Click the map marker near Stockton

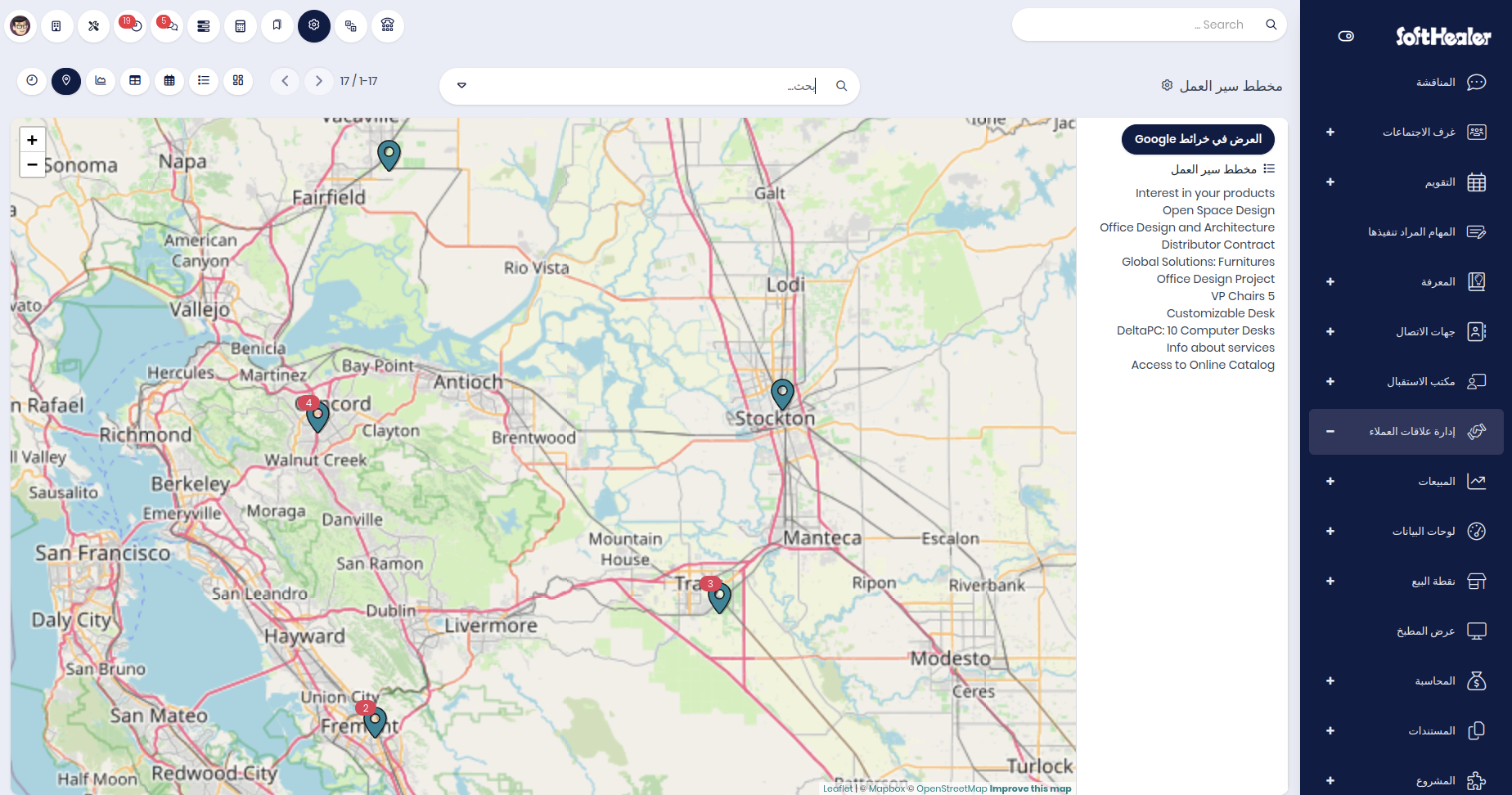point(783,394)
